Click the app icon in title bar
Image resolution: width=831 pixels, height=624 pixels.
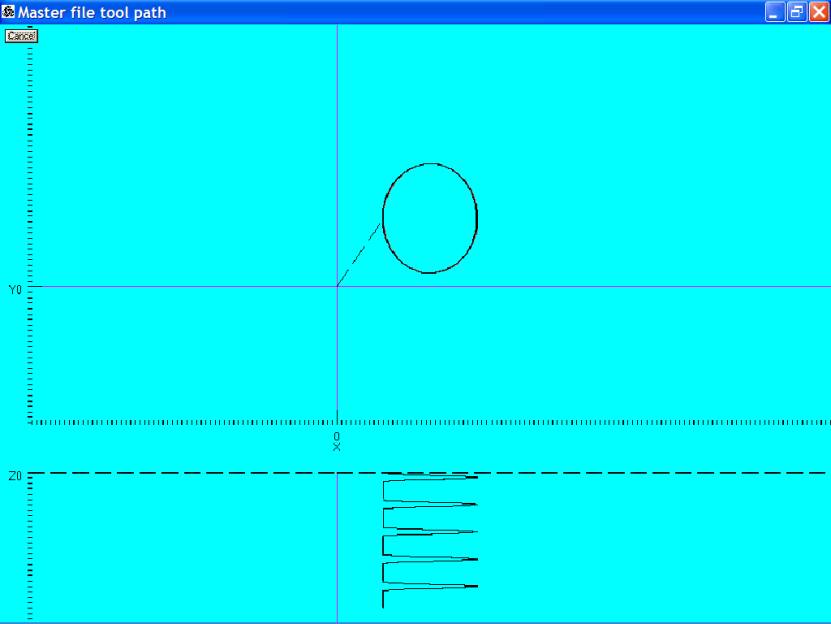(x=8, y=11)
